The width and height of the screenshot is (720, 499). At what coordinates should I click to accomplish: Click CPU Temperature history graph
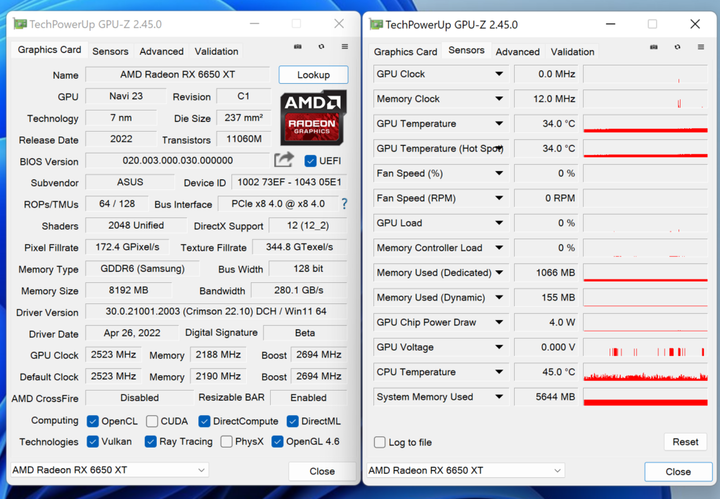pos(645,372)
